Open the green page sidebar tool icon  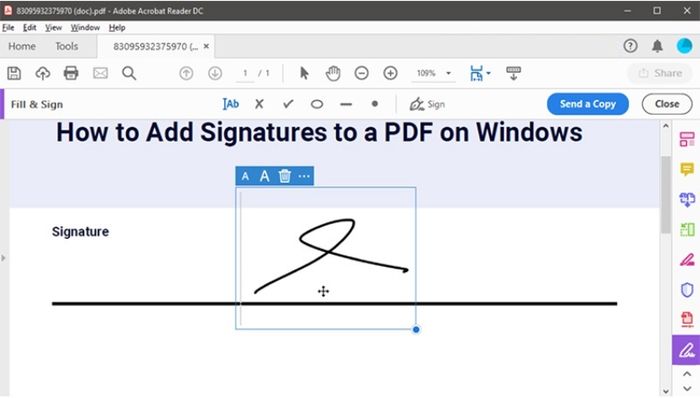coord(687,229)
